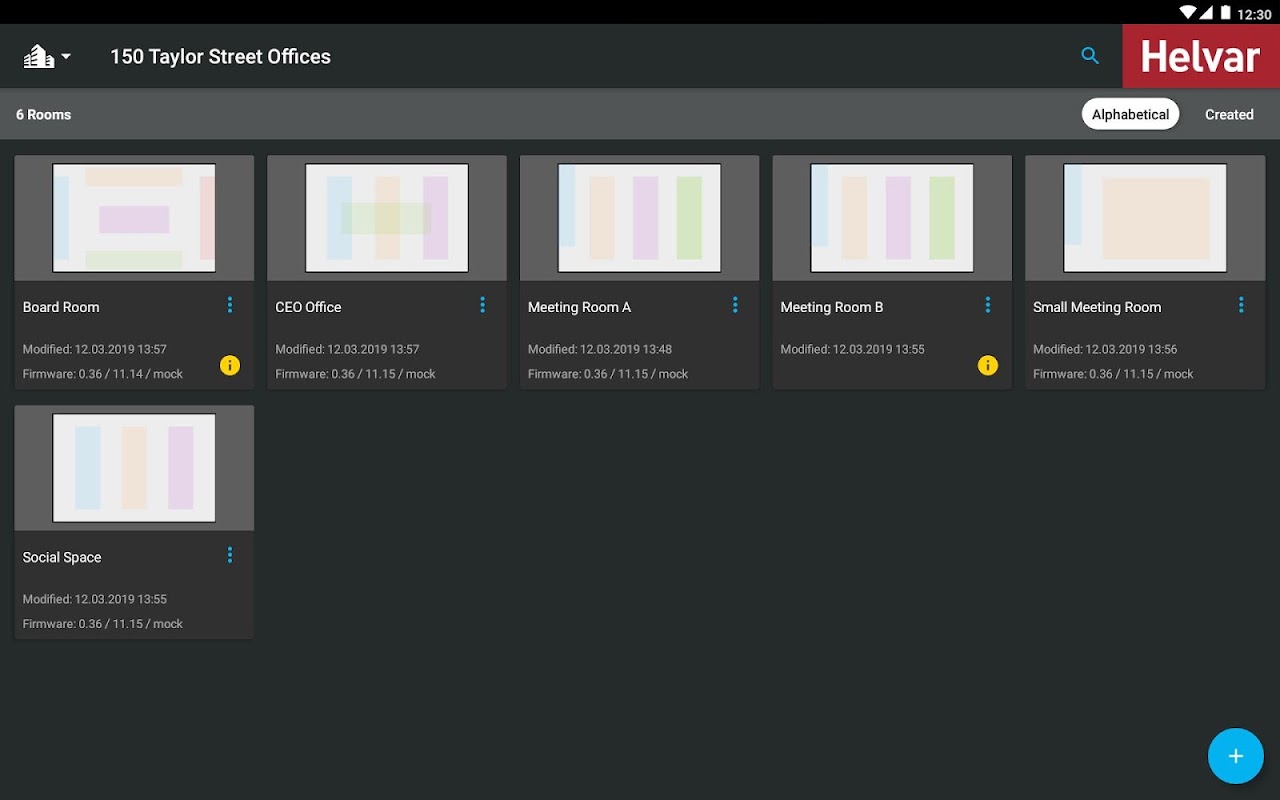The height and width of the screenshot is (800, 1280).
Task: Open CEO Office three-dot menu
Action: (x=482, y=305)
